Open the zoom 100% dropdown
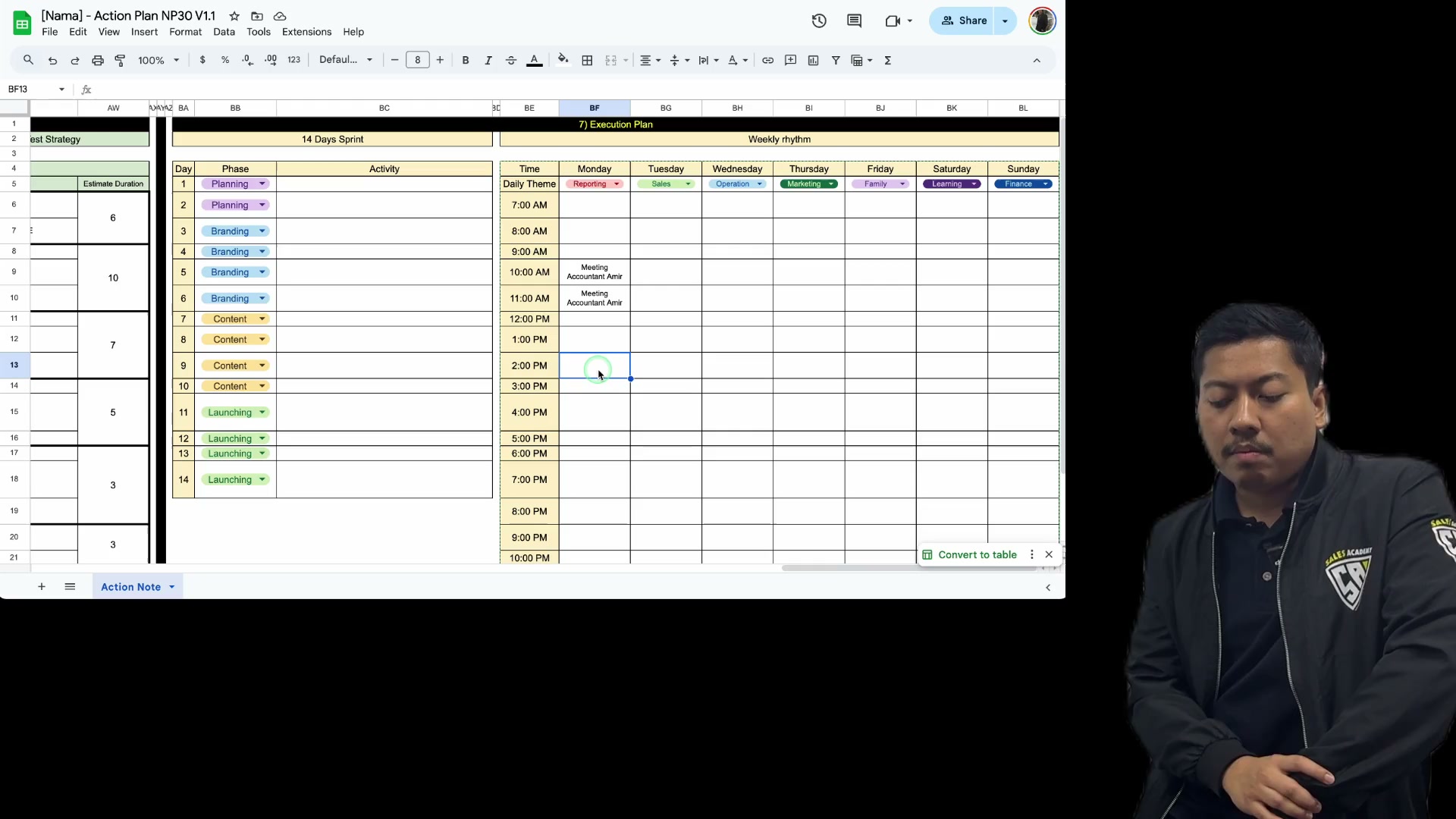This screenshot has width=1456, height=819. click(158, 61)
